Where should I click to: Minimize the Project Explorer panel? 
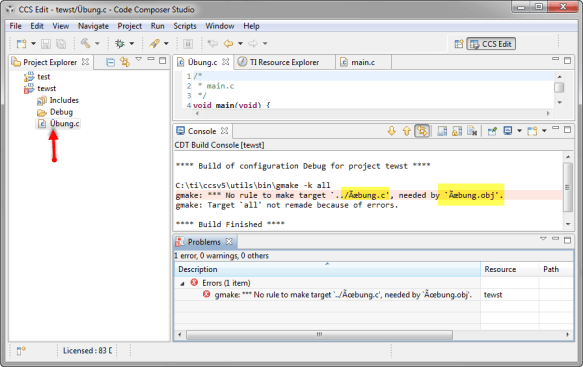pyautogui.click(x=151, y=59)
